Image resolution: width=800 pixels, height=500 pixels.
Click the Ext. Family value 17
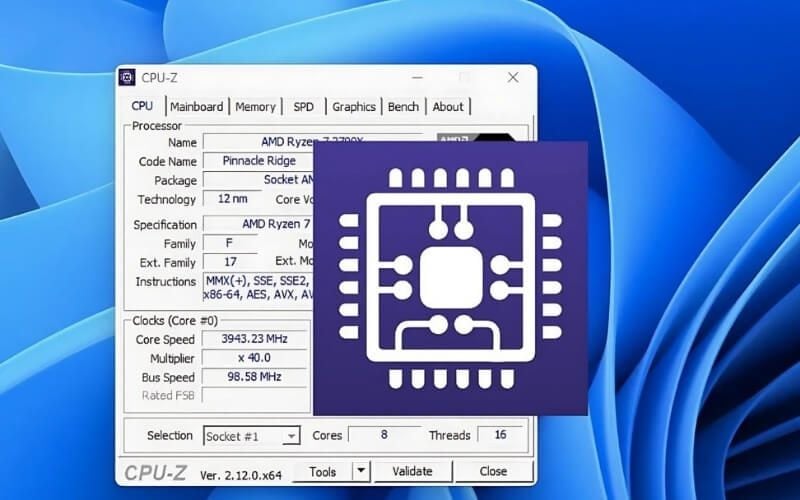(x=230, y=262)
